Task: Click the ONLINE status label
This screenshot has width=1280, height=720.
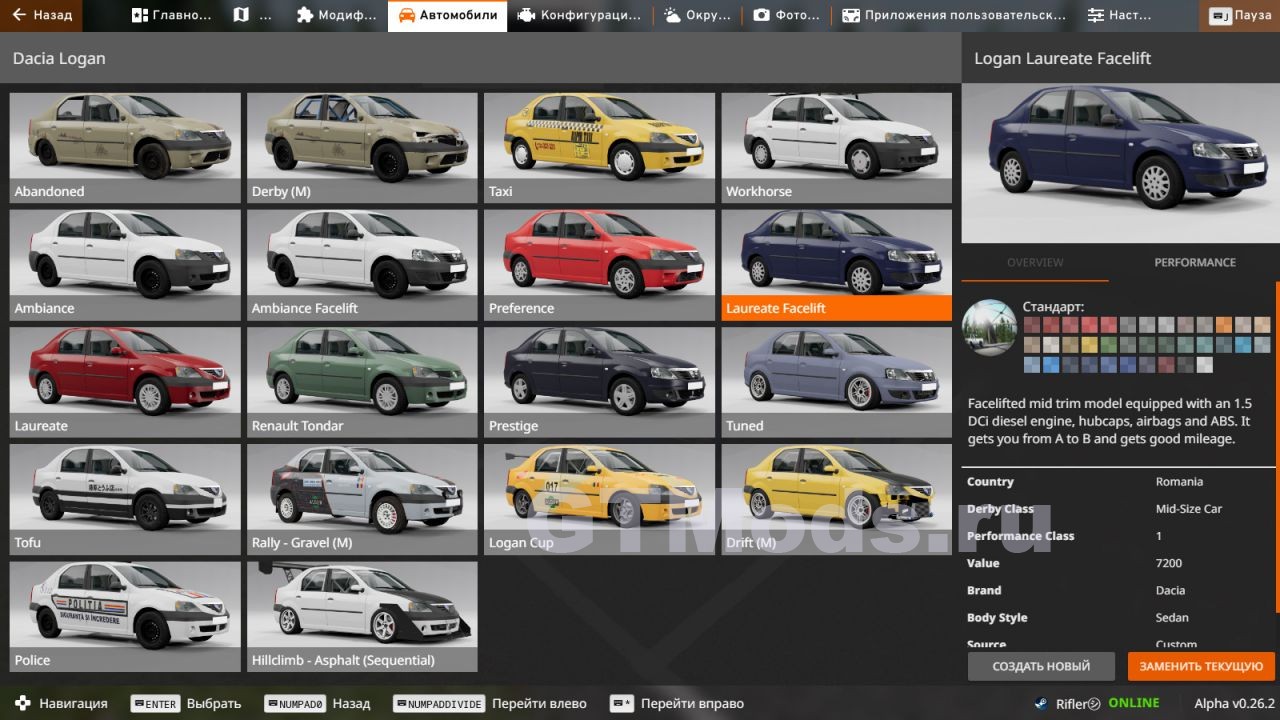Action: pyautogui.click(x=1134, y=703)
